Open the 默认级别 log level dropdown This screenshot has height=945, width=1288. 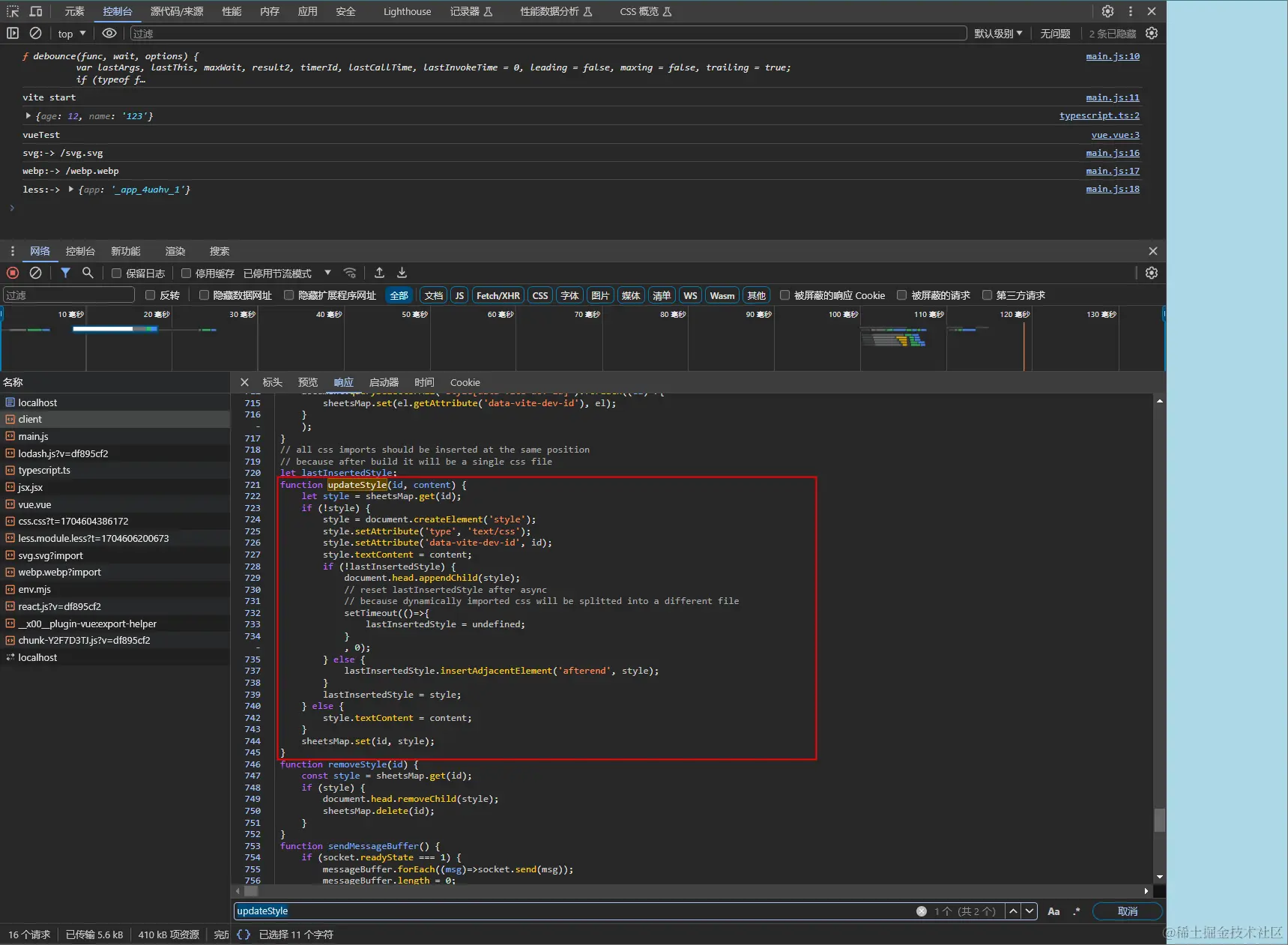[x=997, y=34]
